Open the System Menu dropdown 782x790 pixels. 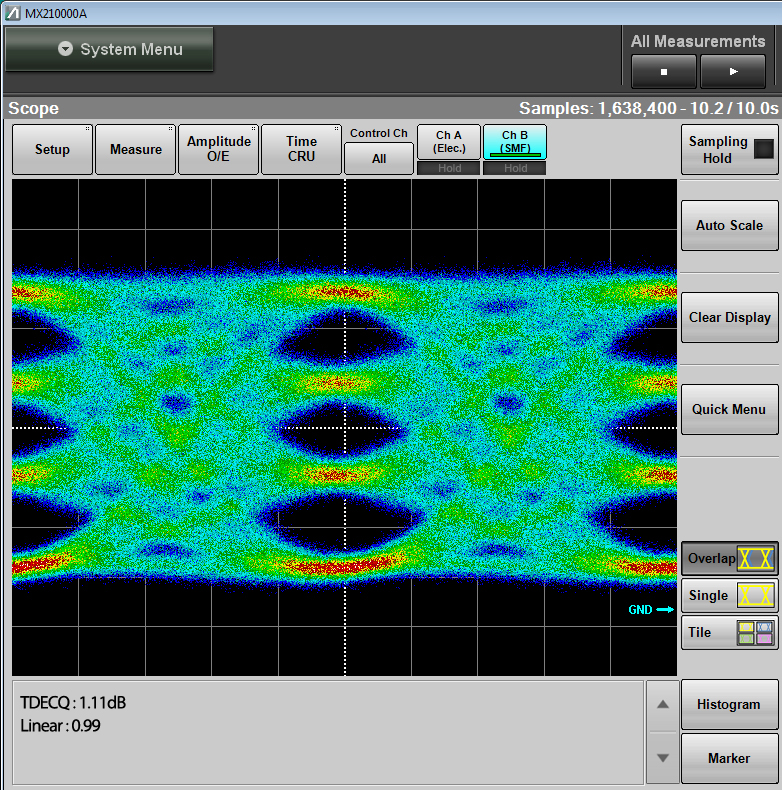(110, 49)
